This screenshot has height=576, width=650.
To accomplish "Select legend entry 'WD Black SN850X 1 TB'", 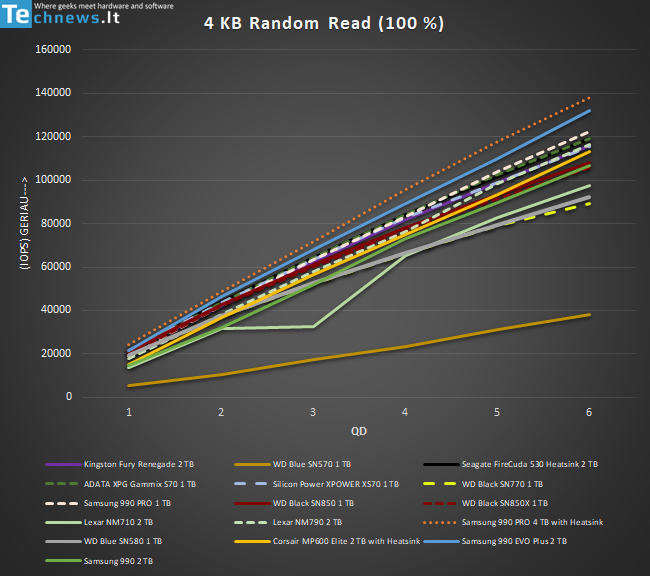I will coord(486,503).
